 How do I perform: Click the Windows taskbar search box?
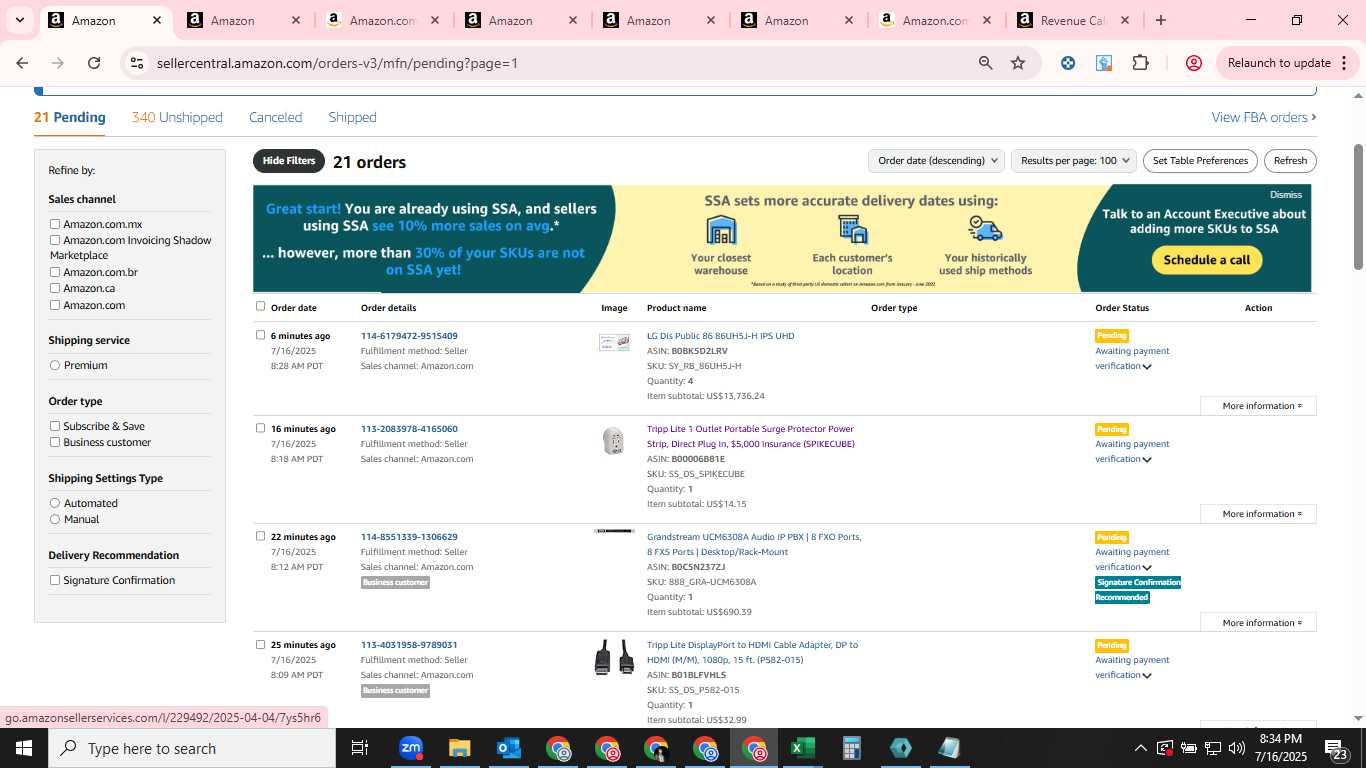(192, 748)
